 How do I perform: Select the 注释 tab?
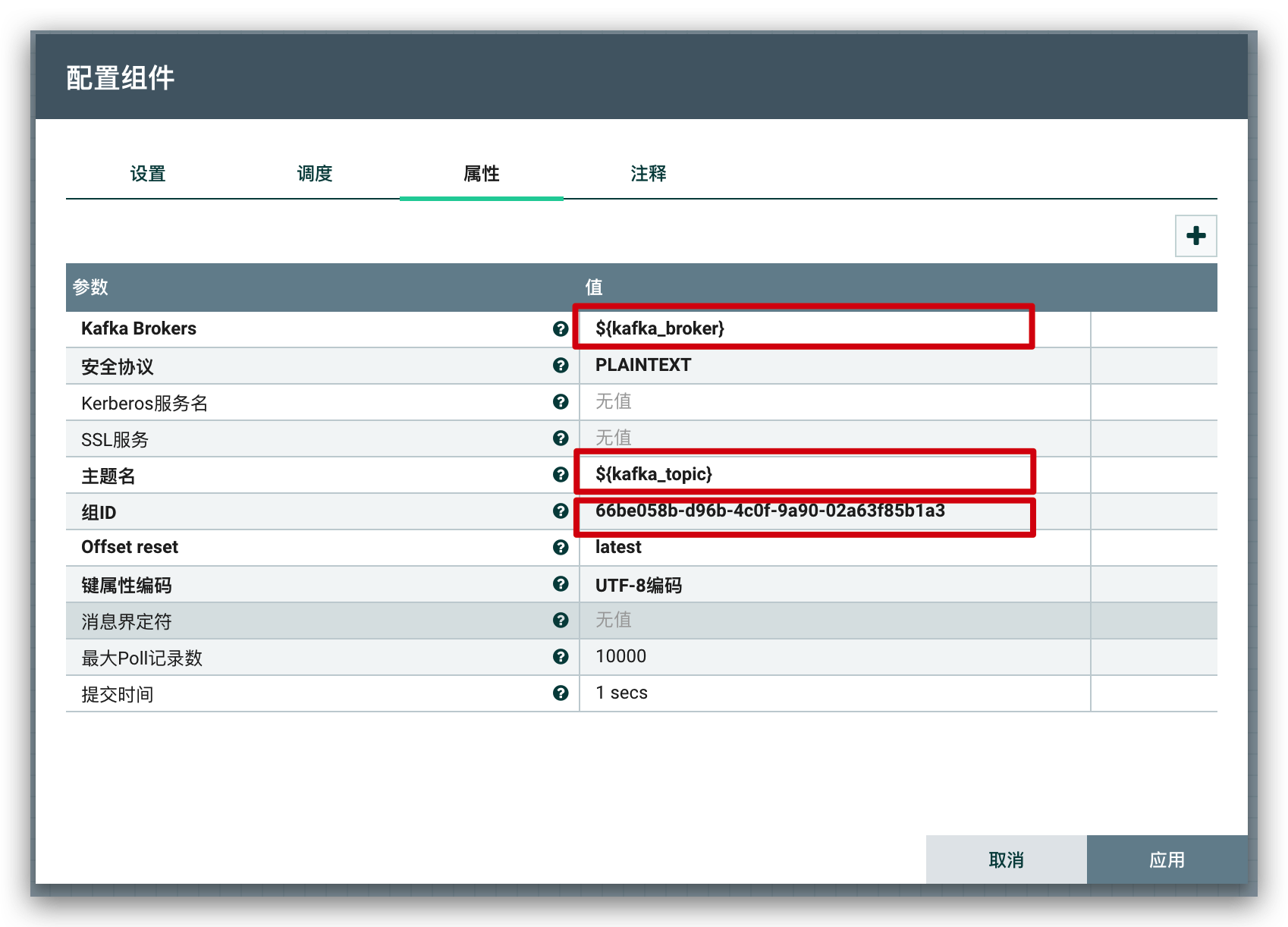(x=649, y=174)
